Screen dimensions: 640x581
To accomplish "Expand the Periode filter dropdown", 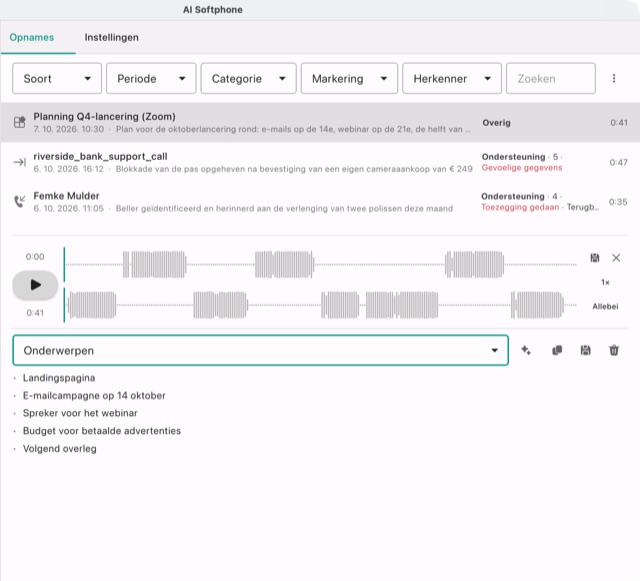I will click(151, 78).
